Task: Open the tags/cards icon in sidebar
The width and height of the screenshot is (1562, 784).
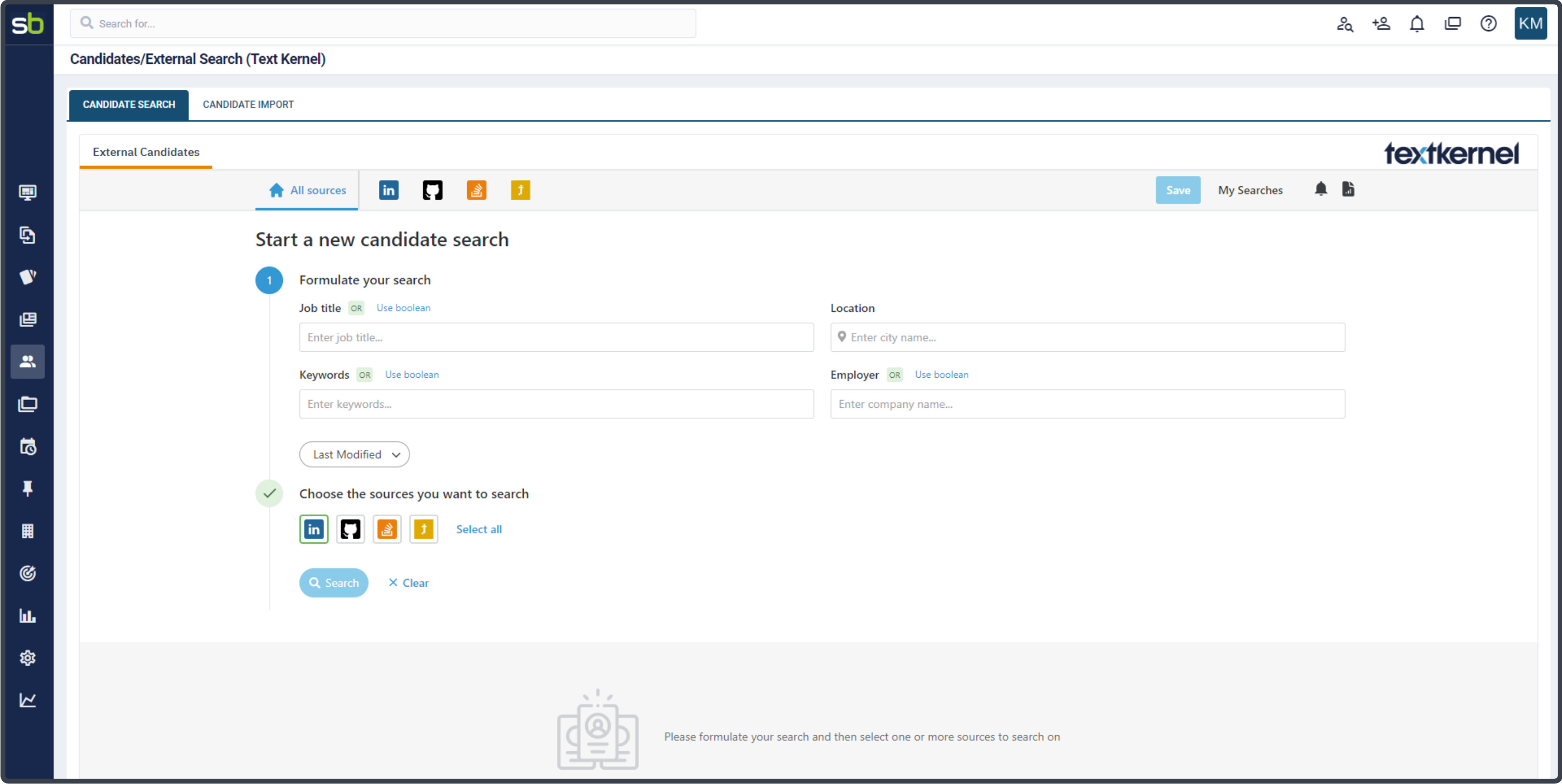Action: (x=28, y=277)
